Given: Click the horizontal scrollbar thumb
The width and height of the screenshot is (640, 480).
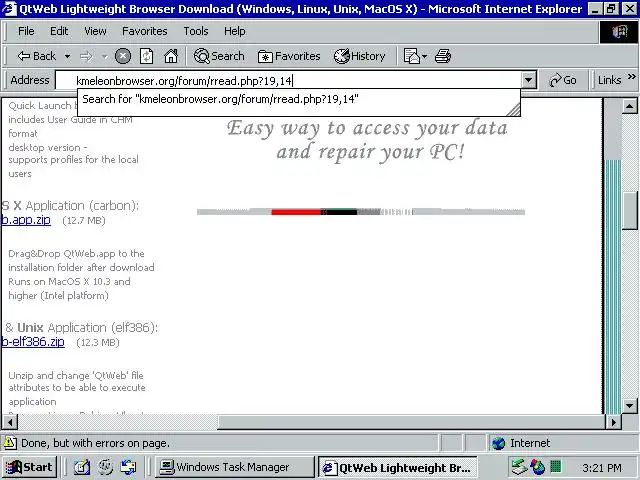Looking at the screenshot, I should coord(411,422).
